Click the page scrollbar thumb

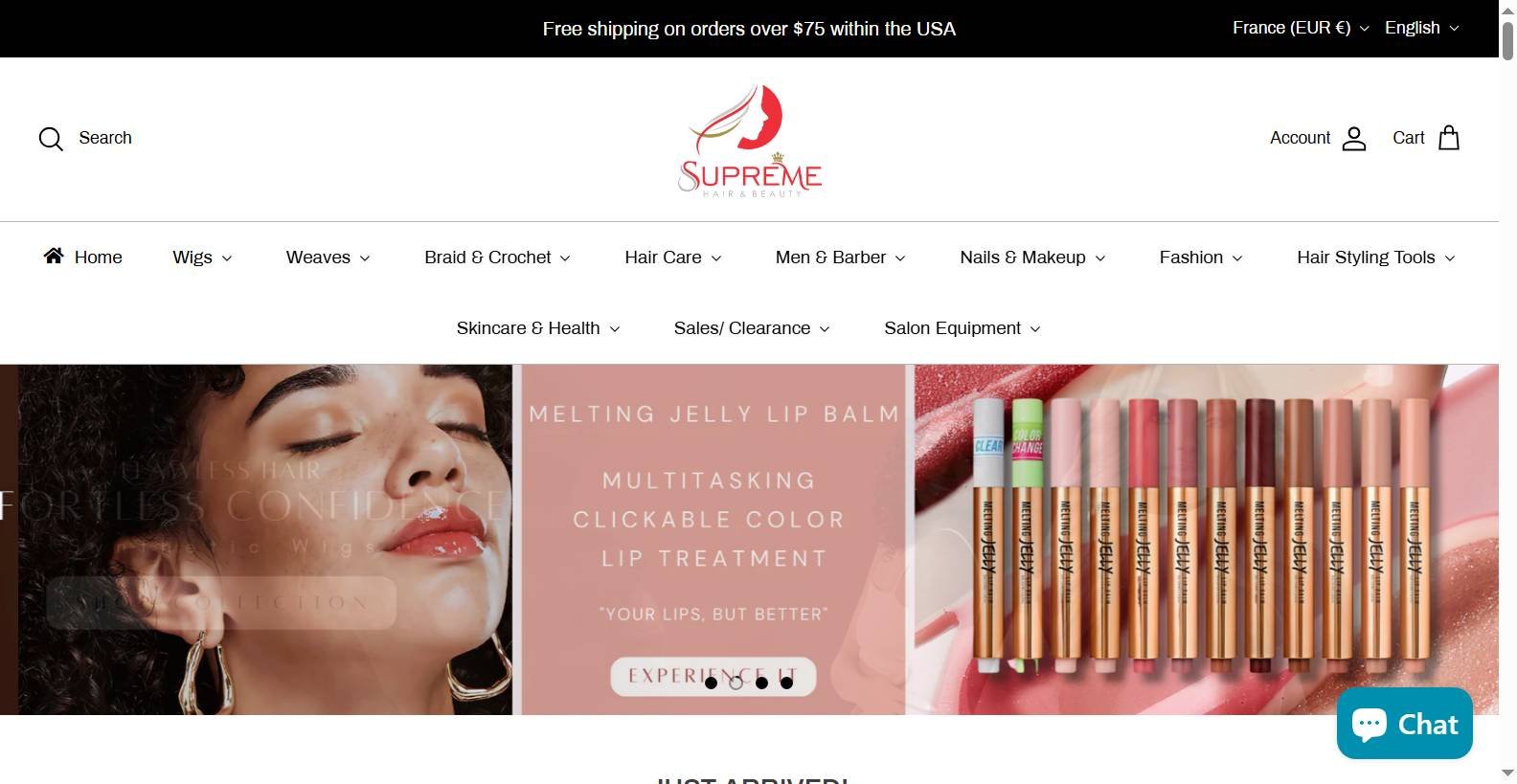pos(1507,40)
